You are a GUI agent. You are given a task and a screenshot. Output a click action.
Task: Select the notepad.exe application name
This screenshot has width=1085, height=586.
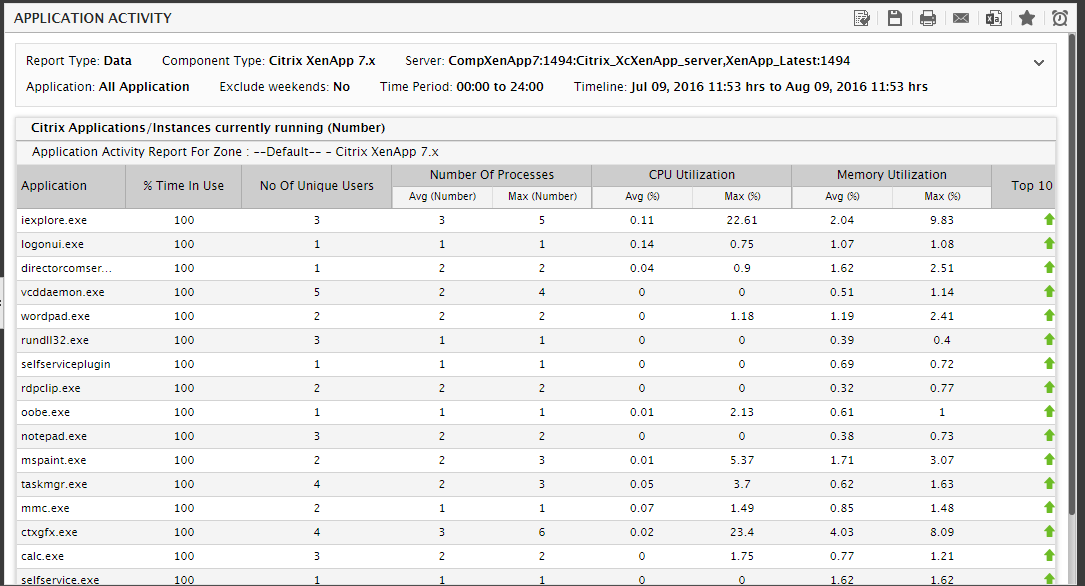pos(54,436)
